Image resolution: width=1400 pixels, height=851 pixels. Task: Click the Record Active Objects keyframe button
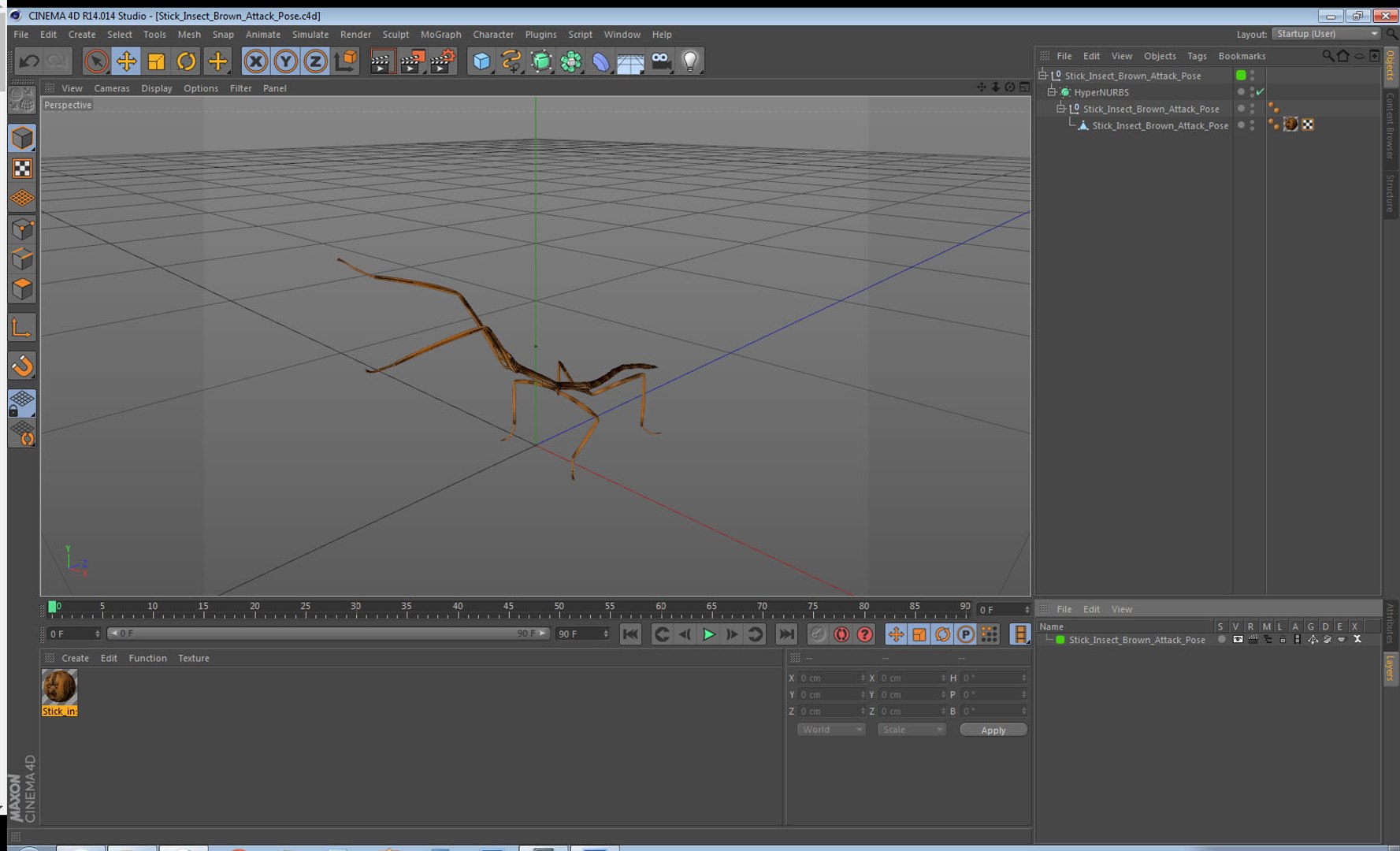[818, 634]
